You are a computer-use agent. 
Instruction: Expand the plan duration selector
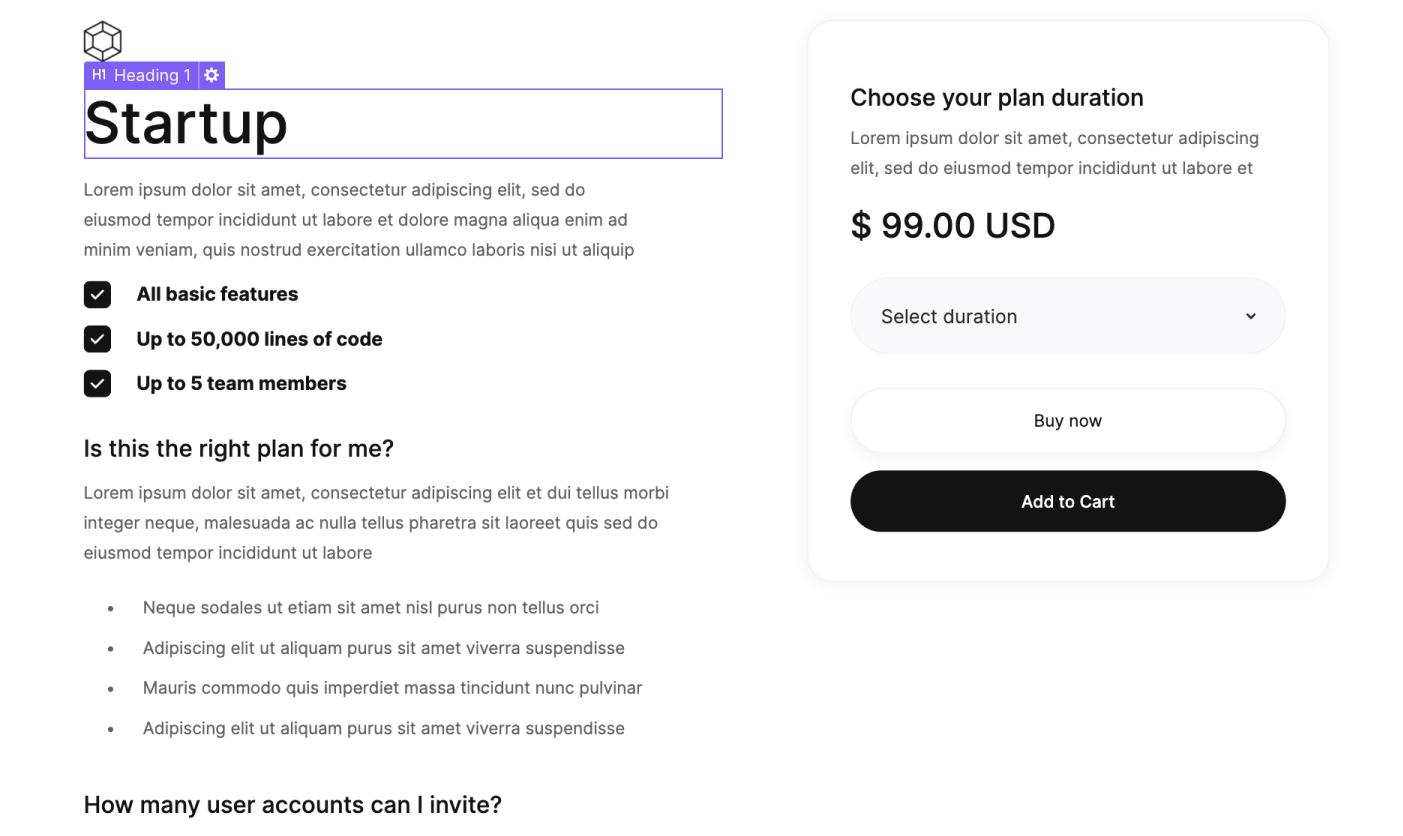(1067, 316)
